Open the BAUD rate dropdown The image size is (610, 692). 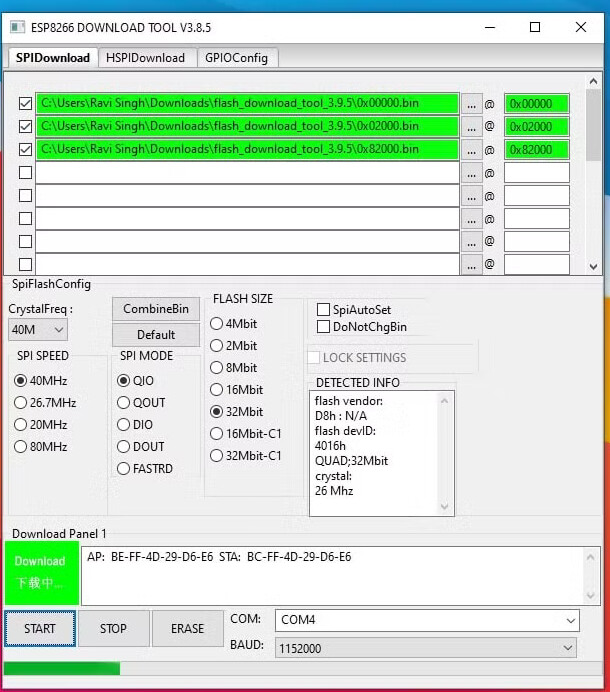coord(425,648)
